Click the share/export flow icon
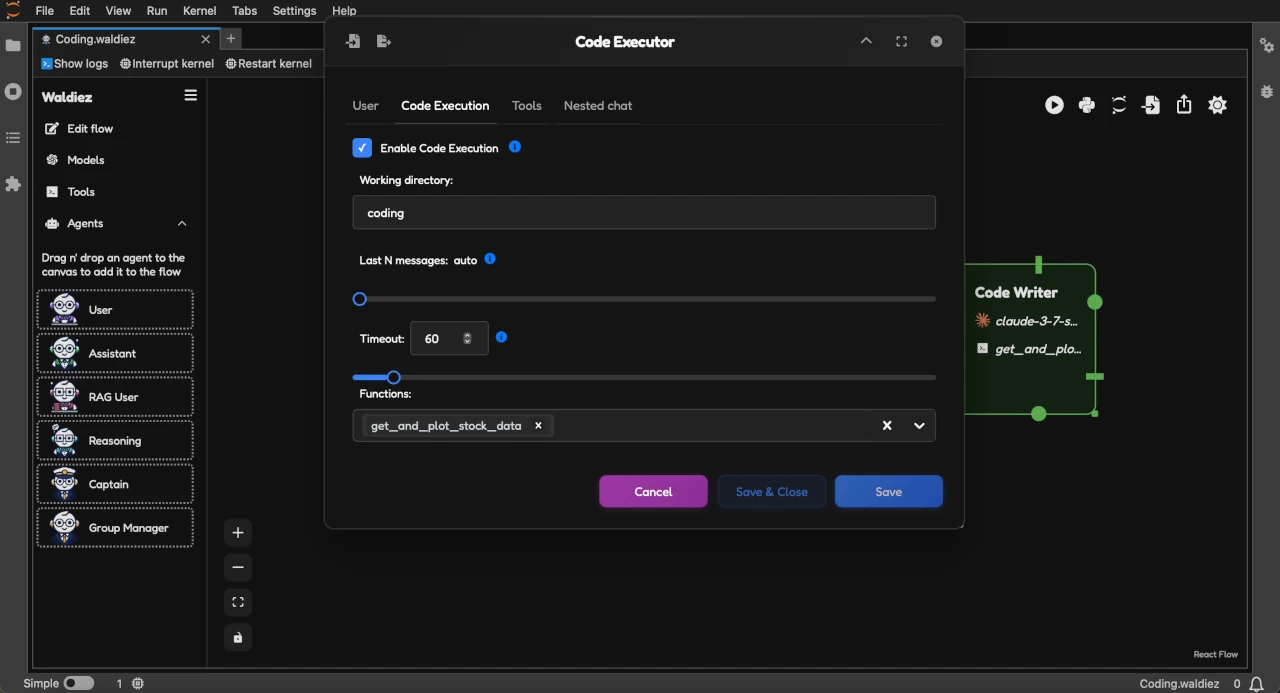The image size is (1280, 693). (1184, 105)
